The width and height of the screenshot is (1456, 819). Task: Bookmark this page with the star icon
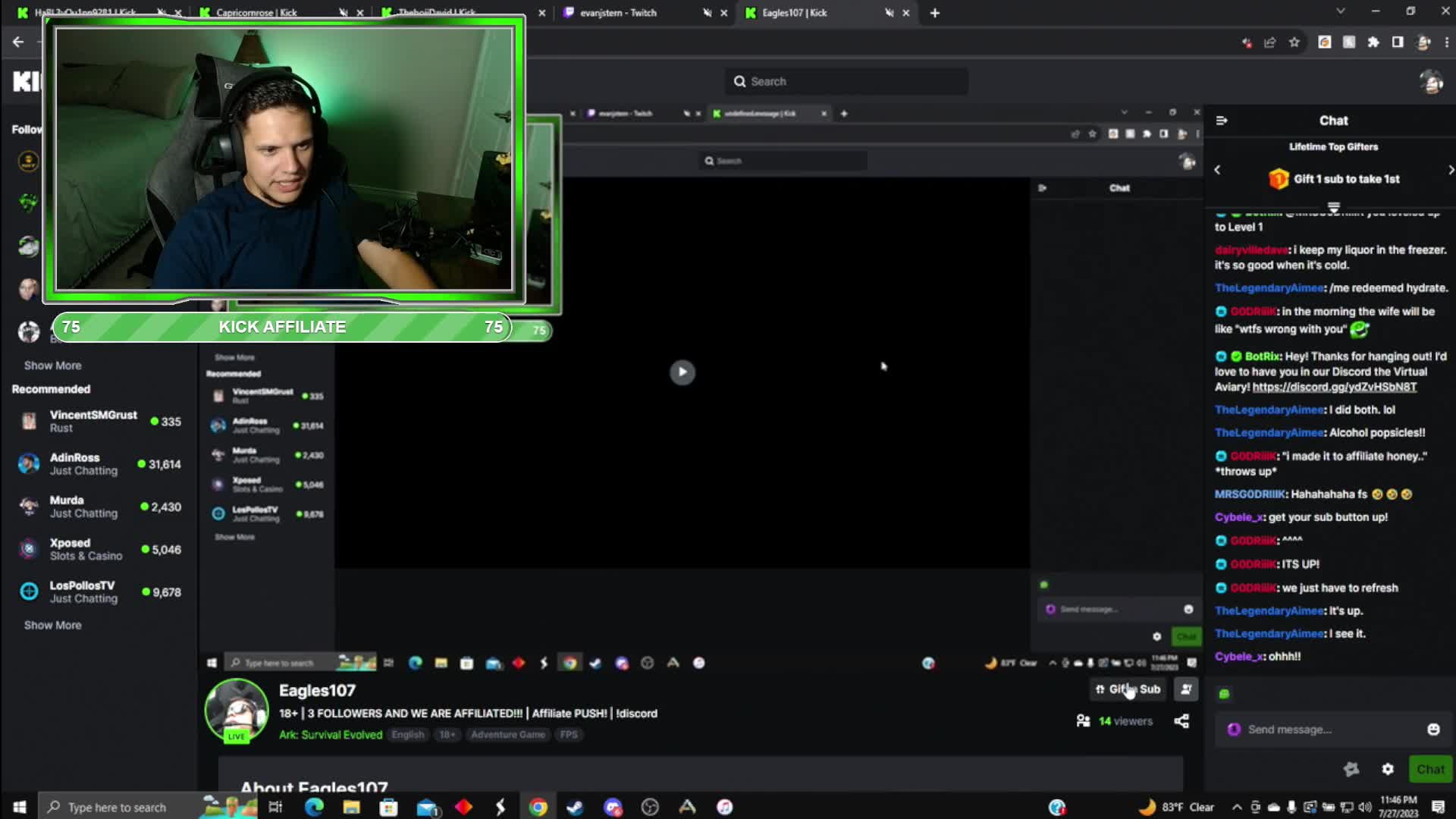click(x=1294, y=42)
